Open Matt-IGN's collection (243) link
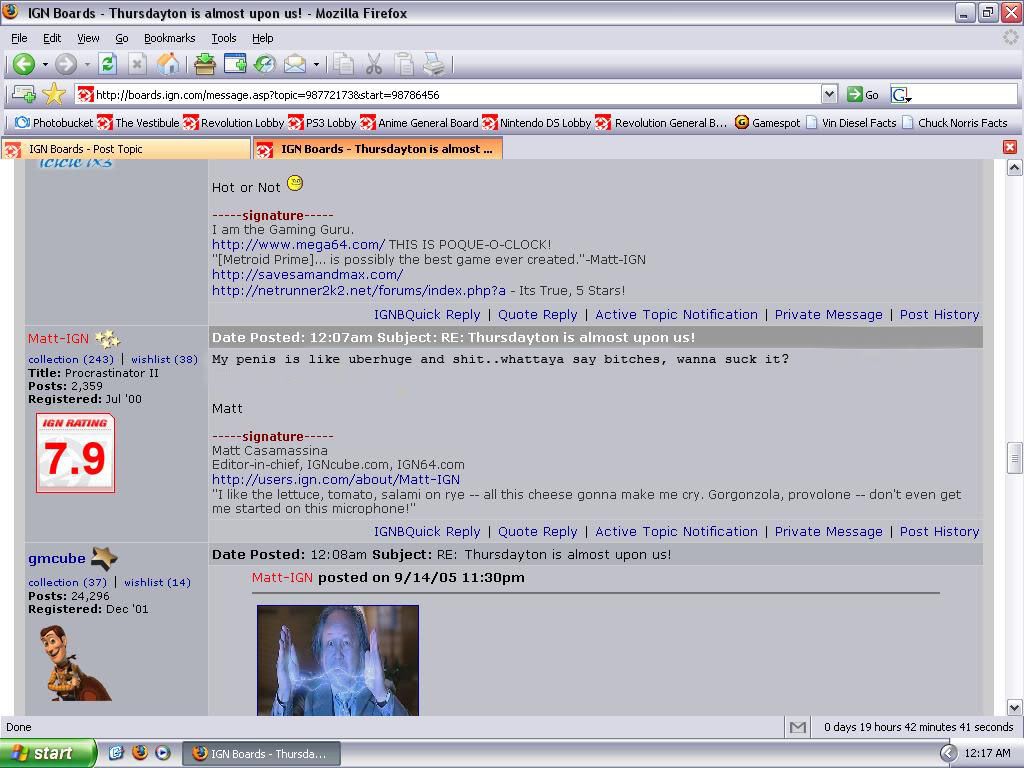1024x768 pixels. (71, 359)
